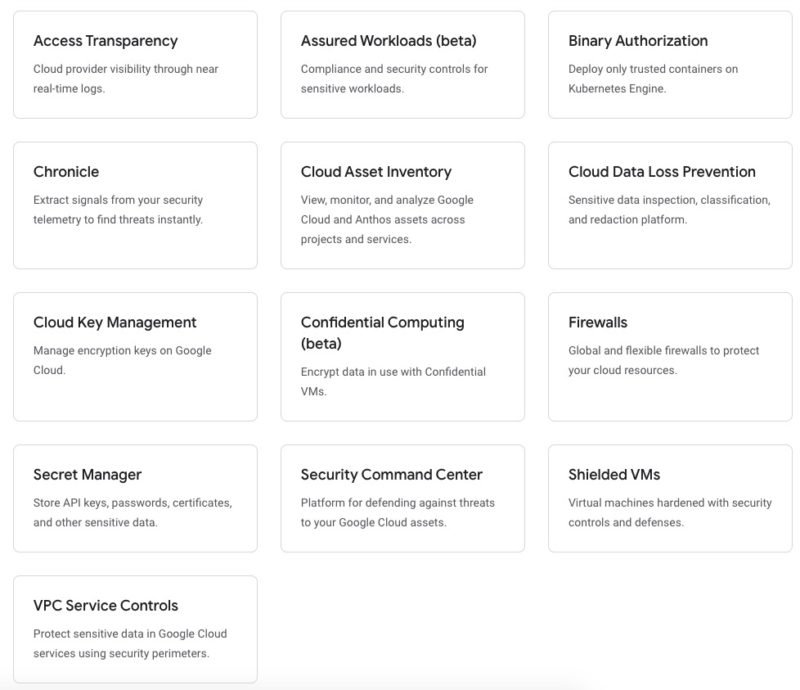Select the Binary Authorization card
This screenshot has height=690, width=800.
[x=670, y=65]
